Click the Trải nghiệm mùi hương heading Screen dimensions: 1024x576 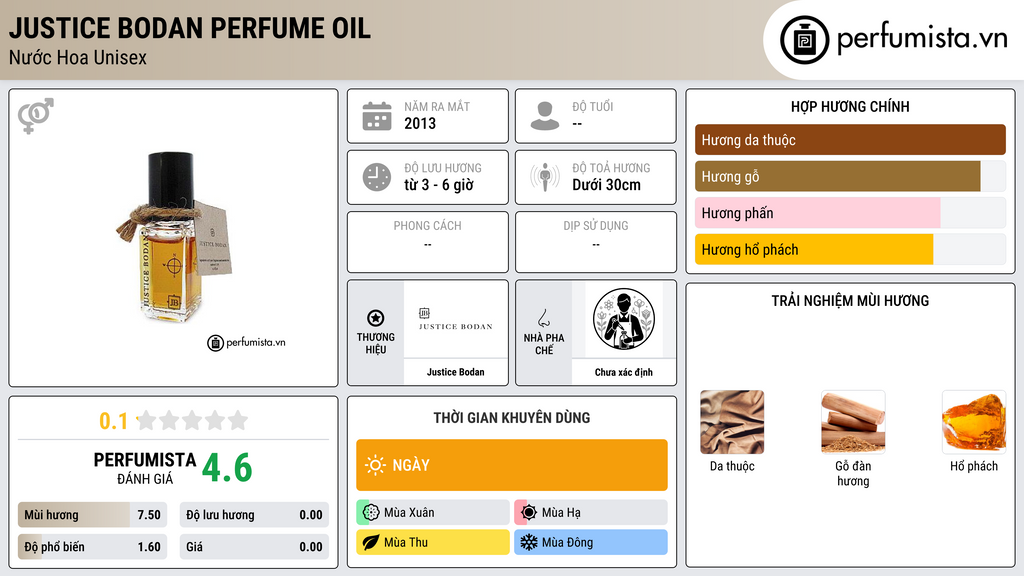(850, 300)
